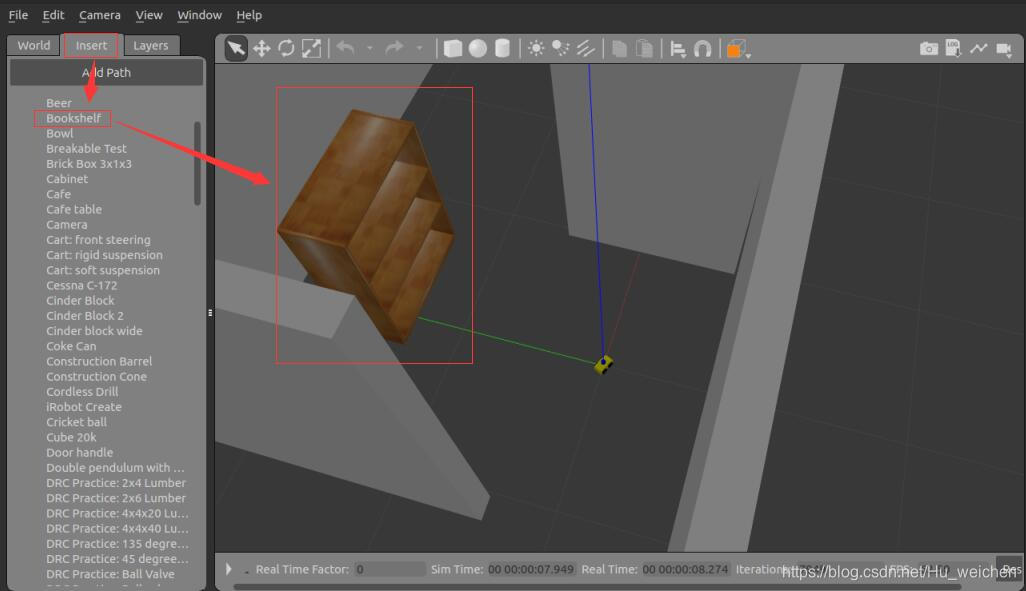Click the video record icon
Image resolution: width=1026 pixels, height=591 pixels.
(x=1004, y=49)
